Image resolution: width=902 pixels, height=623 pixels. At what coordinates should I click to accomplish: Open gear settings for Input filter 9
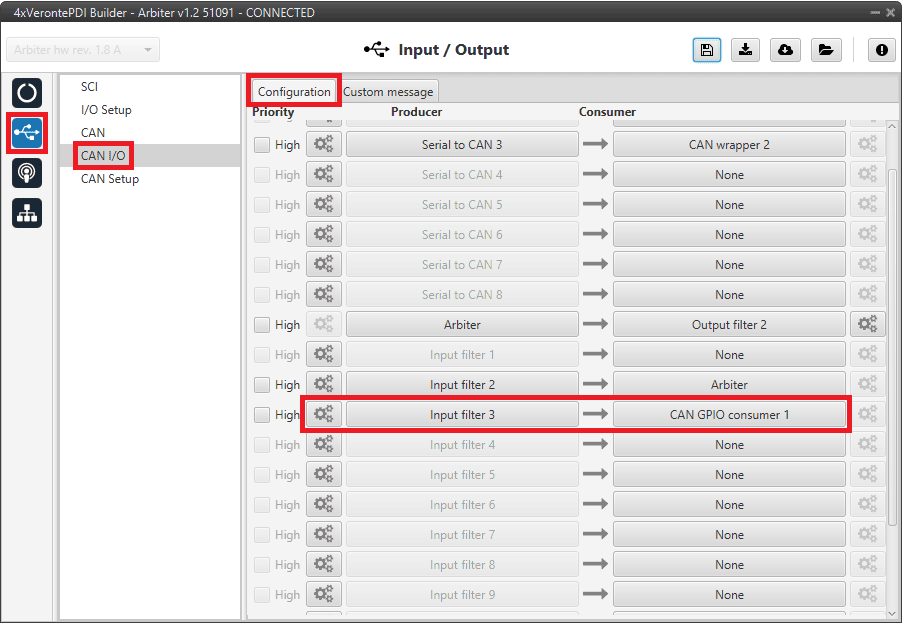tap(324, 594)
